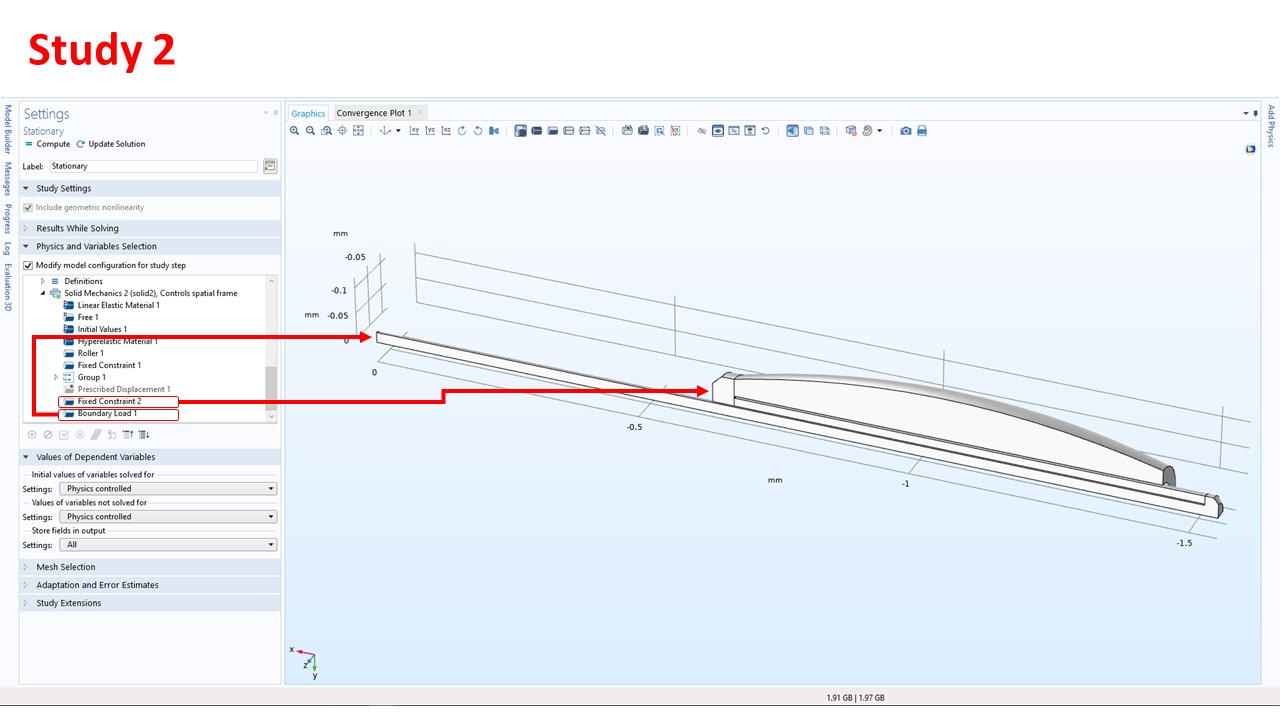
Task: Click the camera snapshot icon
Action: 906,131
